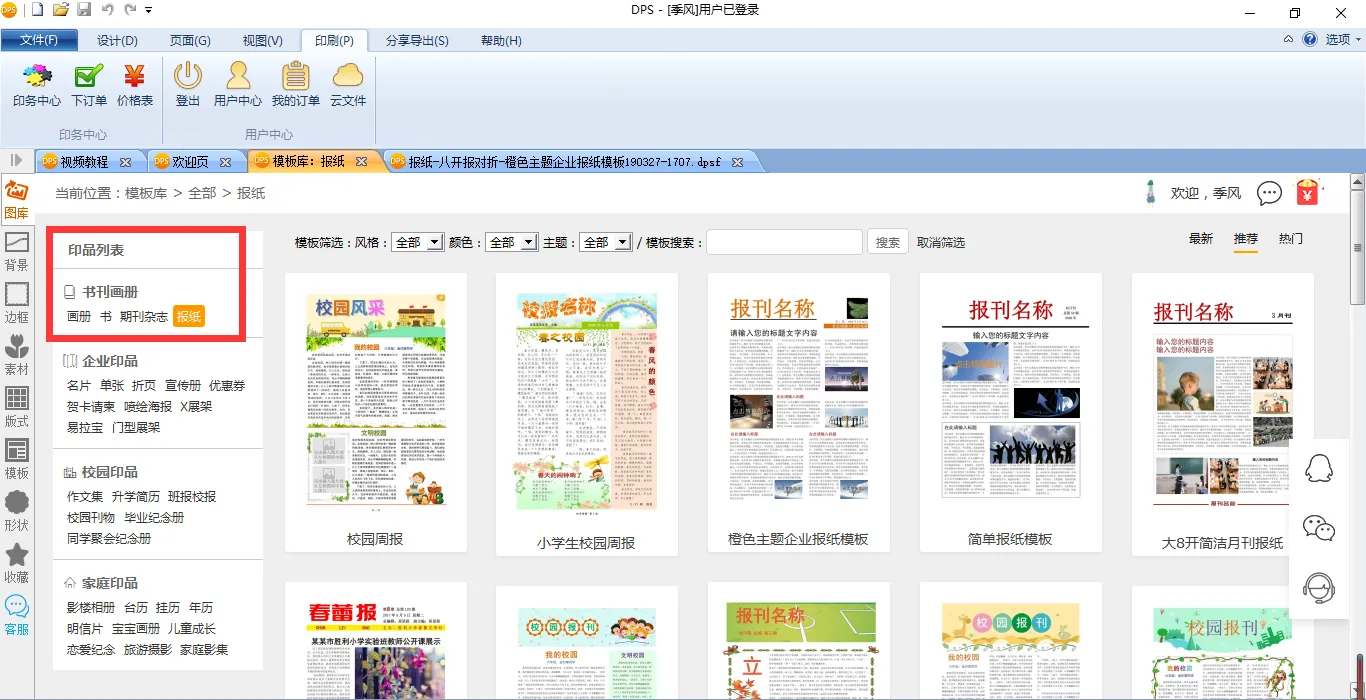Image resolution: width=1366 pixels, height=700 pixels.
Task: Switch to the 设计(D) ribbon tab
Action: click(x=117, y=41)
